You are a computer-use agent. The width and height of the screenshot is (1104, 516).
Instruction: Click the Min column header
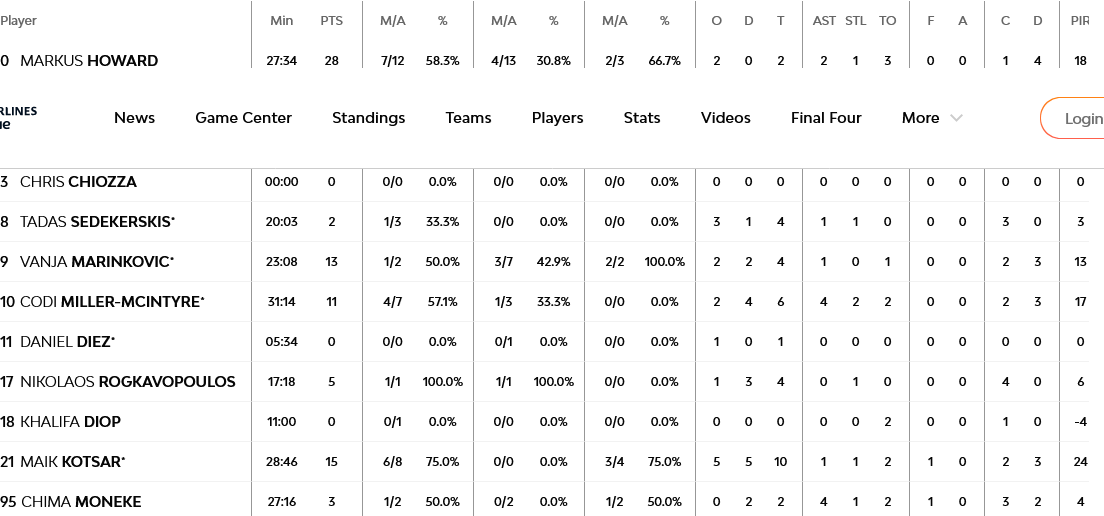(281, 21)
